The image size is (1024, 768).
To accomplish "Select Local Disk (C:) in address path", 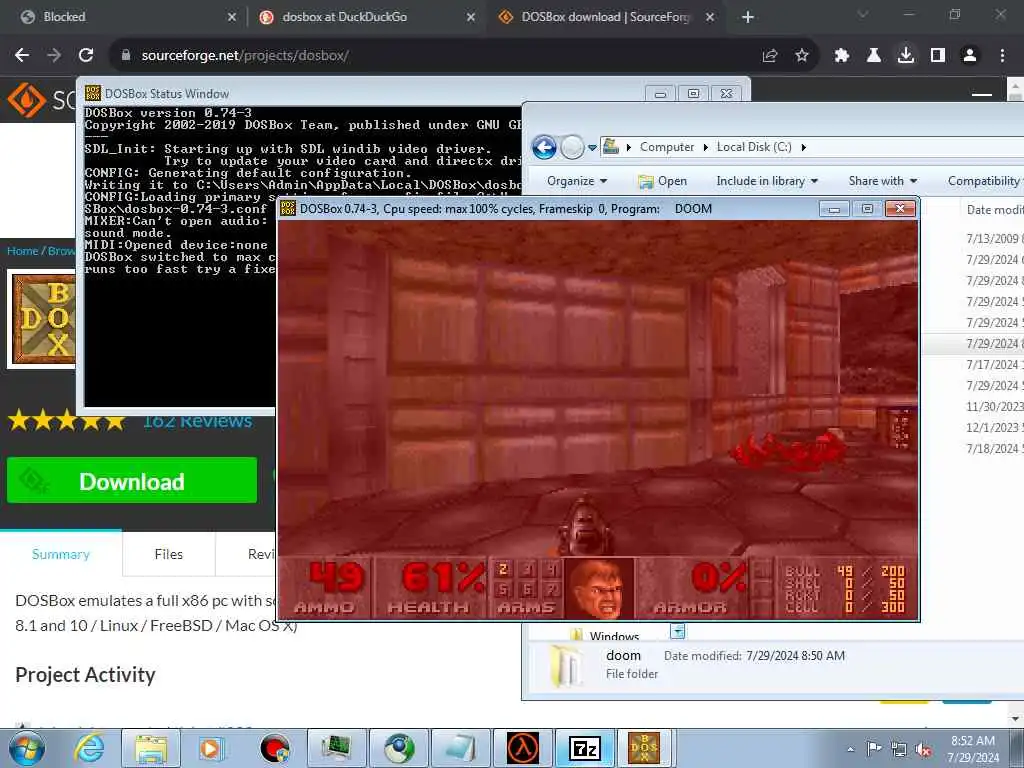I will (x=754, y=147).
